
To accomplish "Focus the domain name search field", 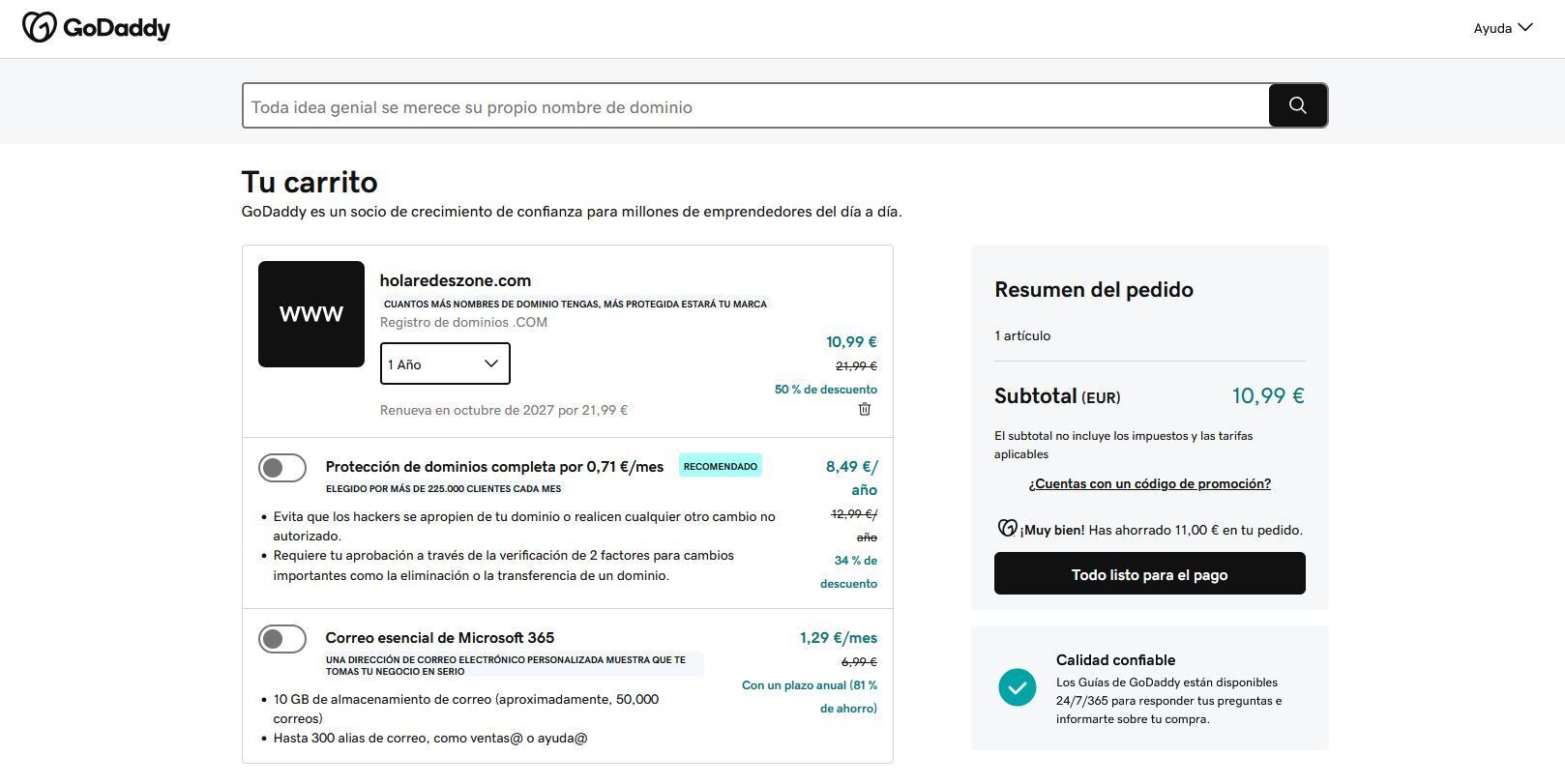I will [x=755, y=106].
